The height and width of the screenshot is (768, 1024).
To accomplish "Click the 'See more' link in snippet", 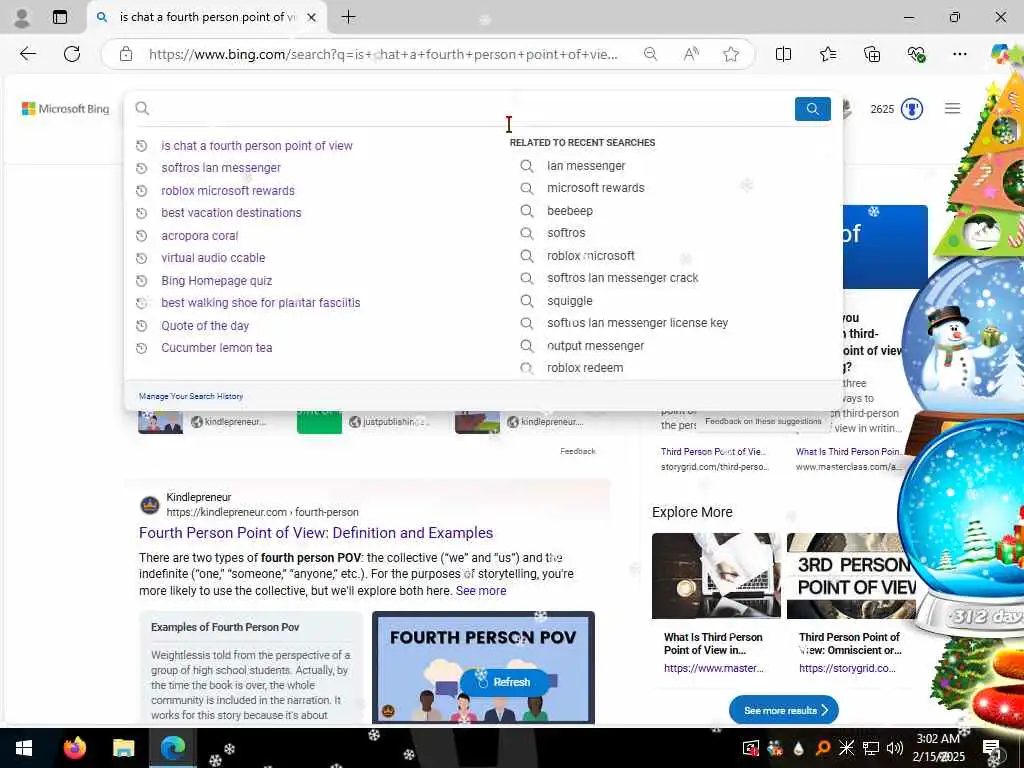I will pyautogui.click(x=481, y=591).
